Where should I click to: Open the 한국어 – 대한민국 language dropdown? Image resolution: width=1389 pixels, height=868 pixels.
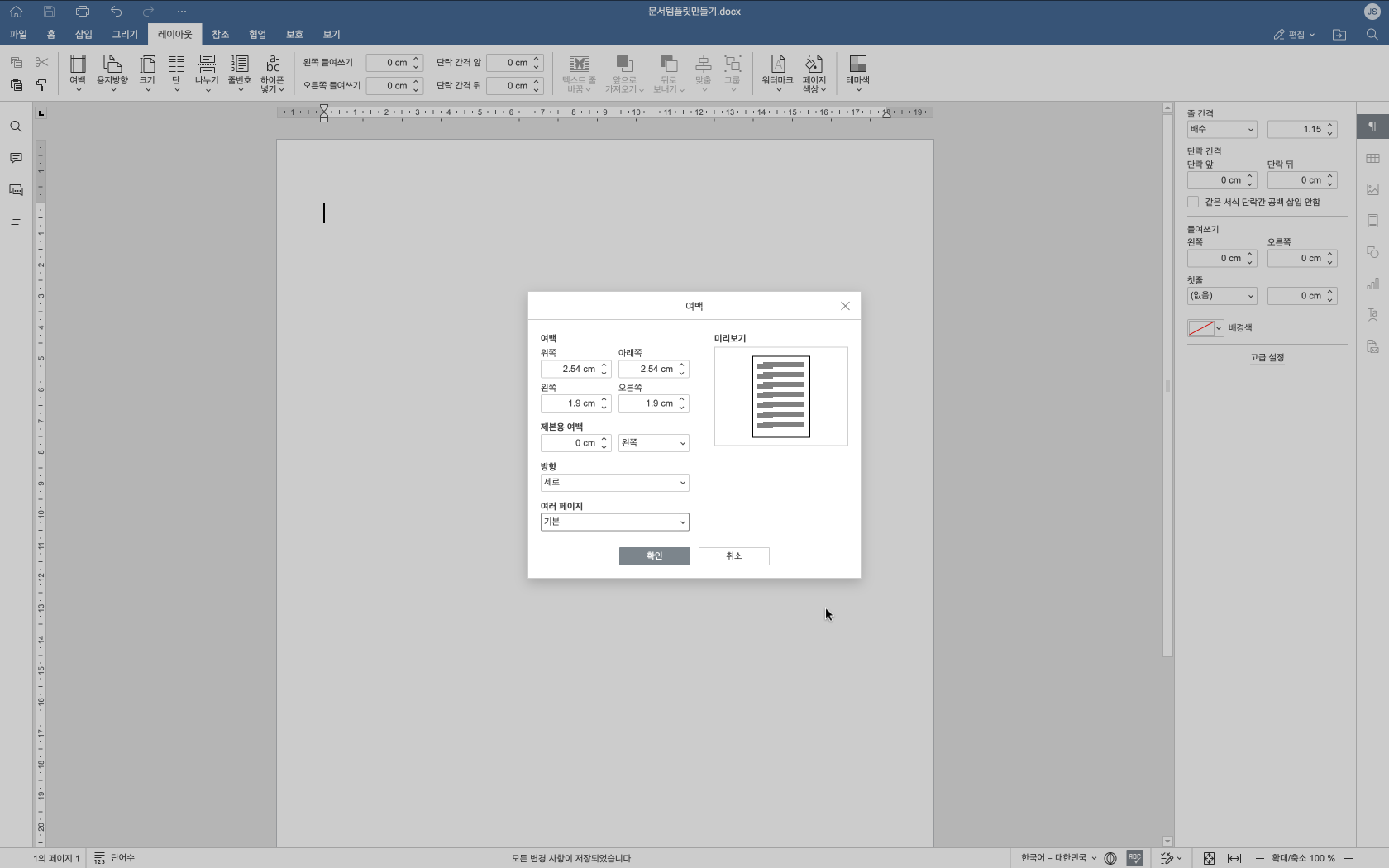pyautogui.click(x=1058, y=858)
